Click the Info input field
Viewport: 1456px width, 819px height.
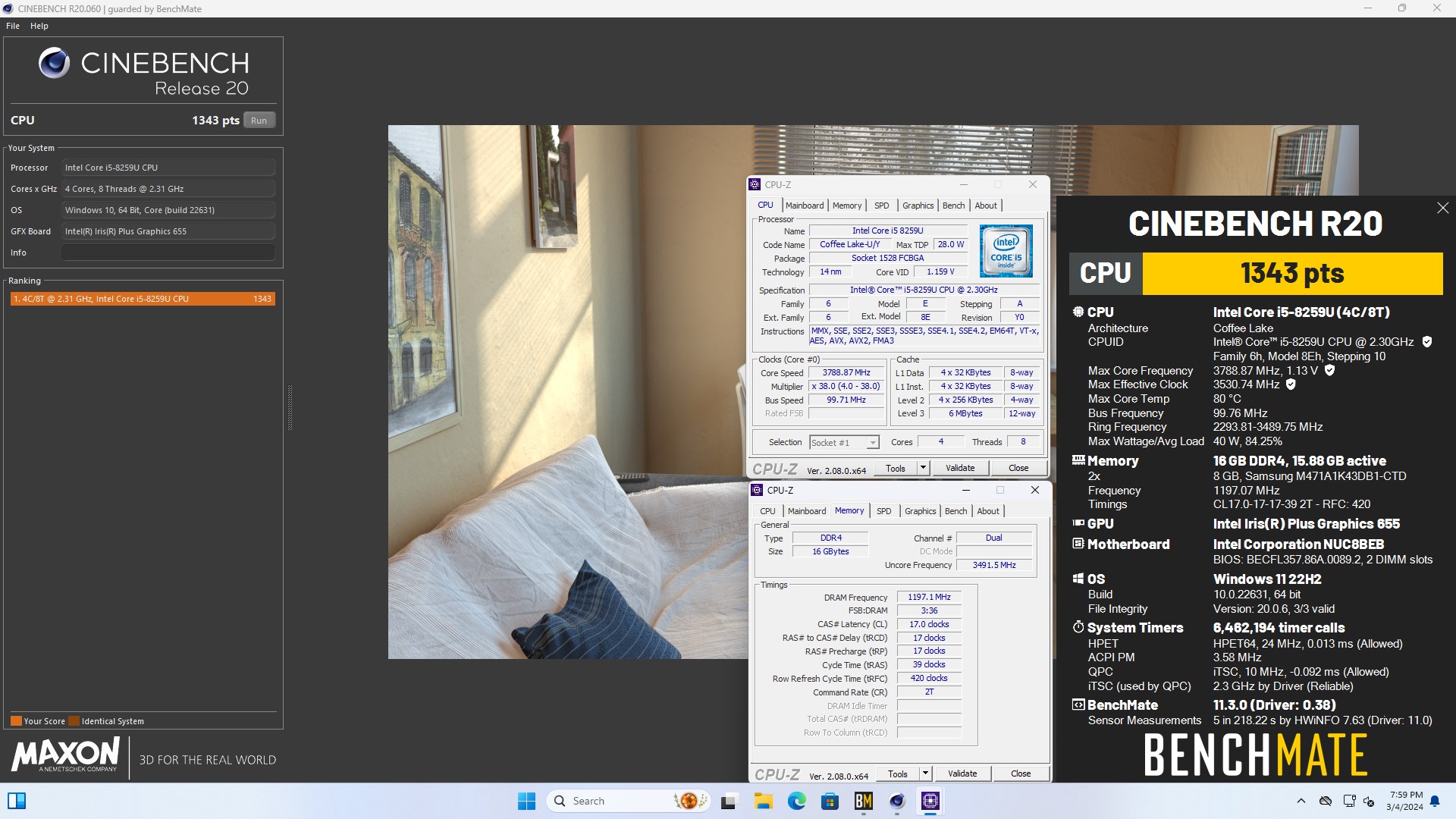tap(168, 253)
